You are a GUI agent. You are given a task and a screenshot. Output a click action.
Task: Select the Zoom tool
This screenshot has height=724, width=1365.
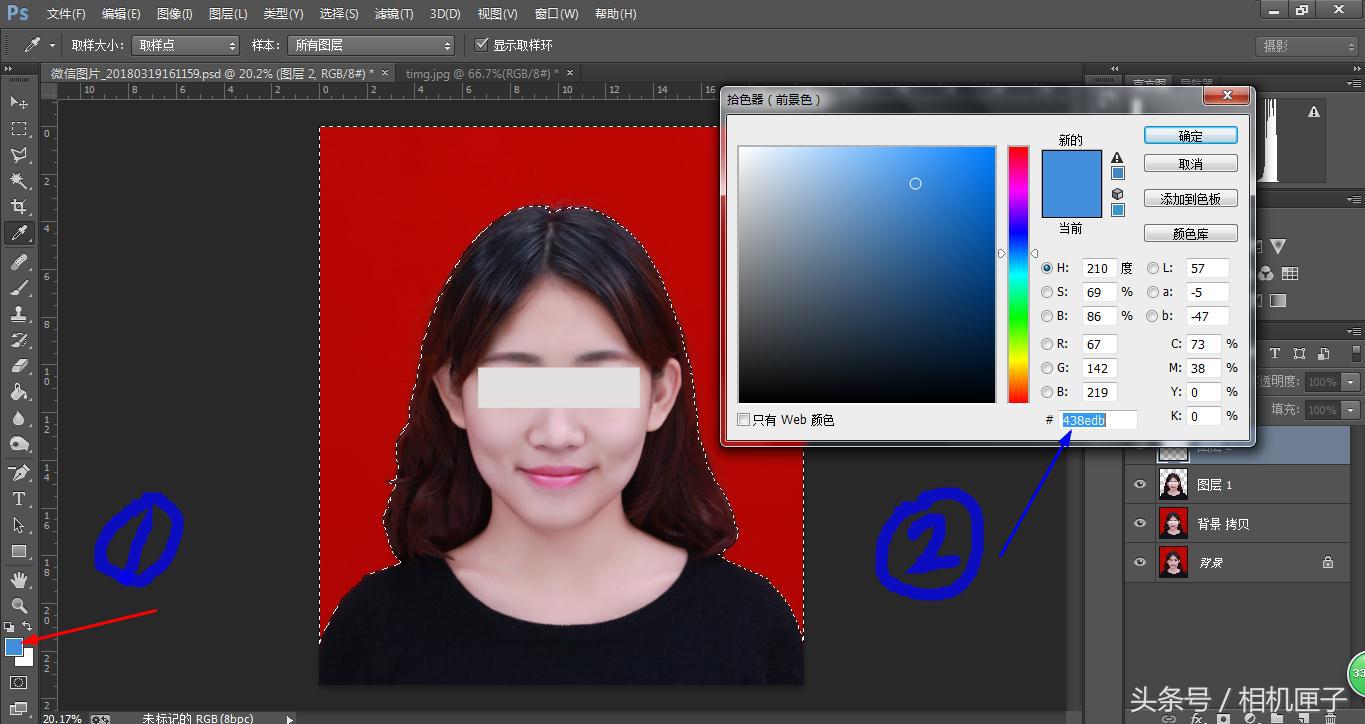point(18,606)
